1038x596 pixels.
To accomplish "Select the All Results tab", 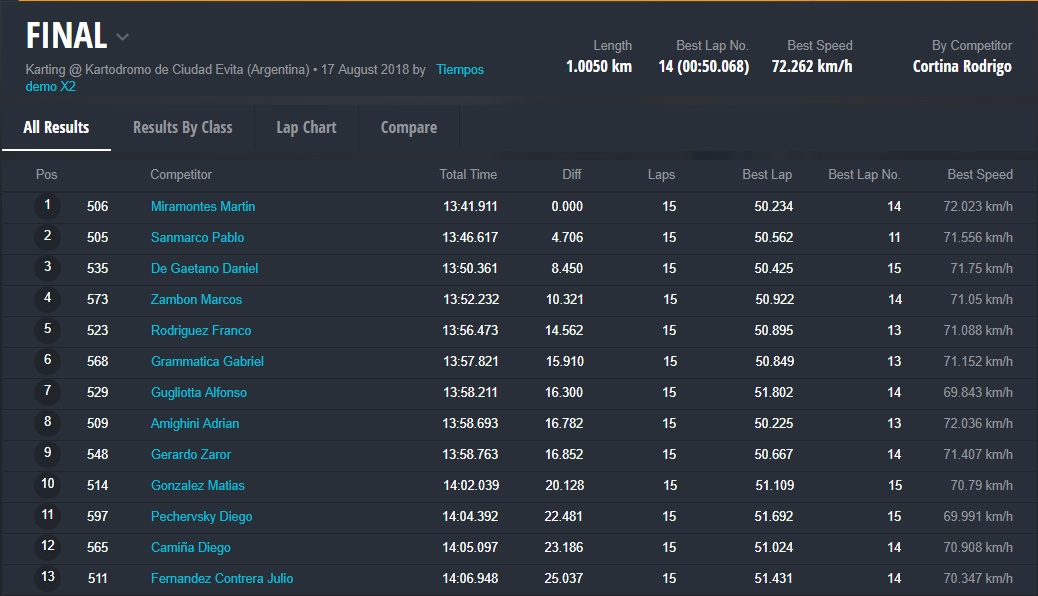I will point(56,127).
